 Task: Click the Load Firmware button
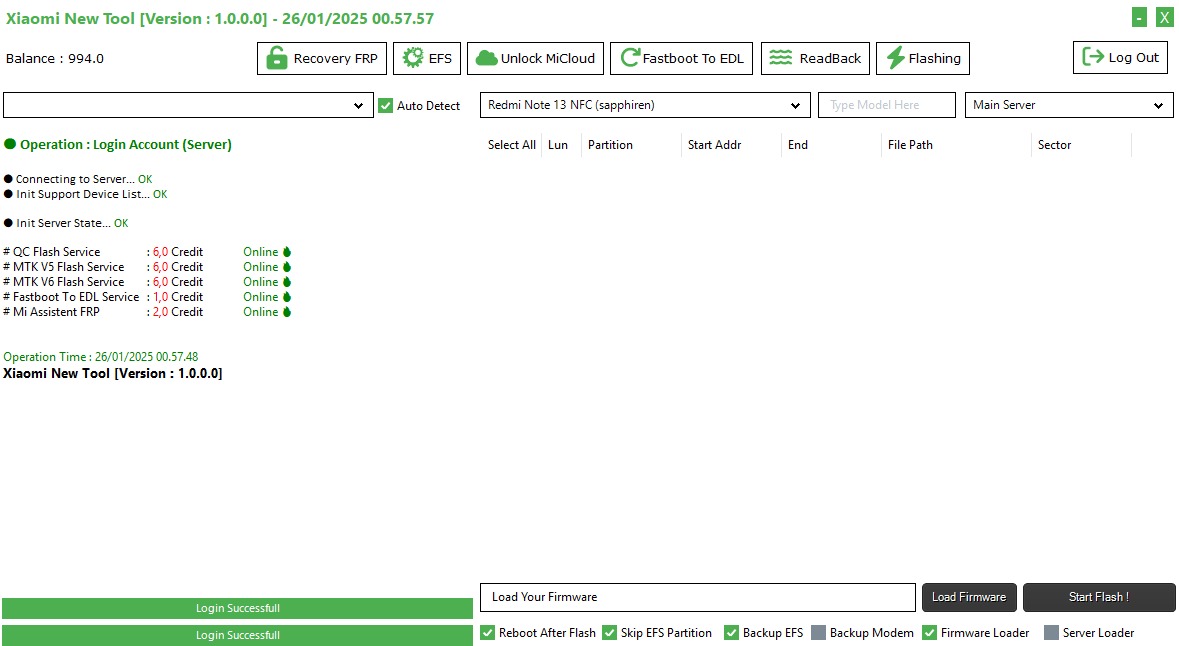(969, 597)
